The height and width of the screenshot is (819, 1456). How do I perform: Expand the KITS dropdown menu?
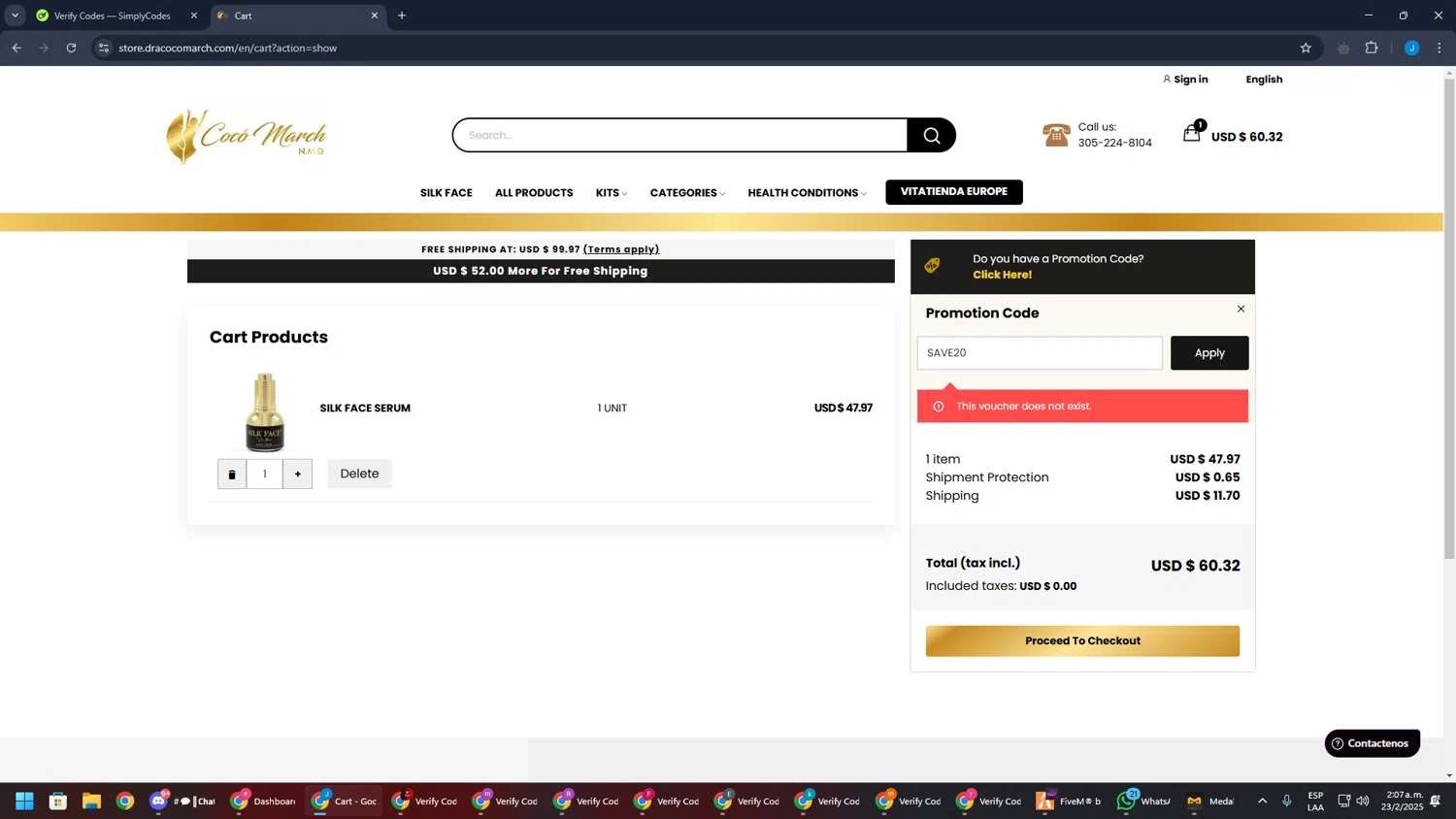tap(612, 193)
